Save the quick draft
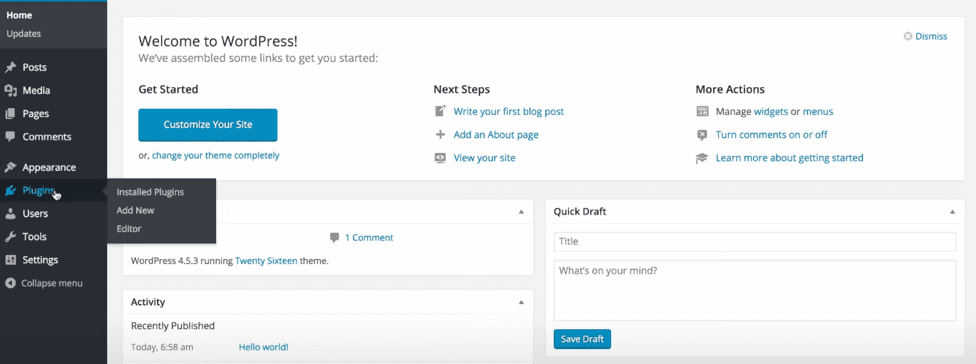 coord(582,339)
